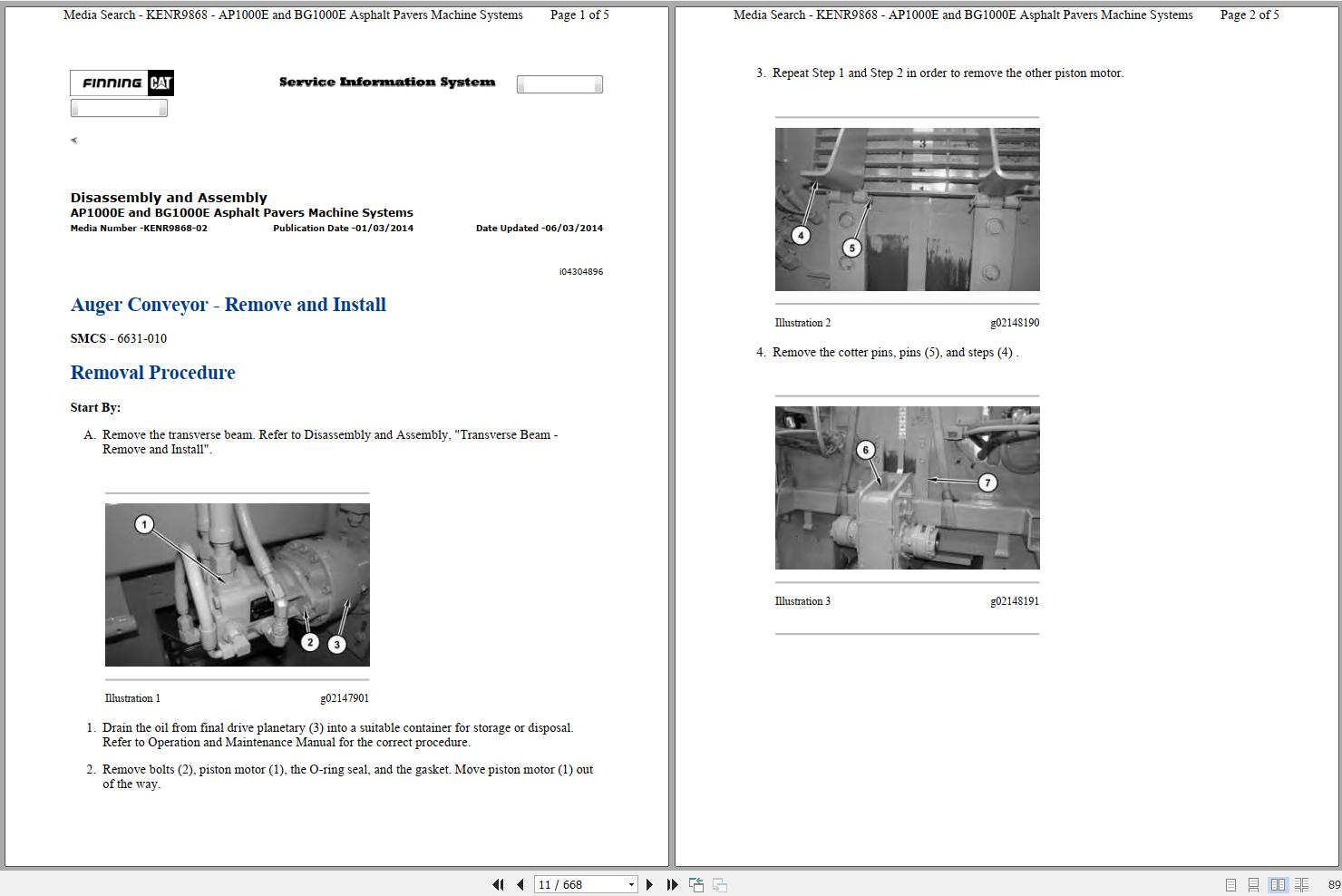
Task: Click the previous view icon with green arrow
Action: click(696, 884)
